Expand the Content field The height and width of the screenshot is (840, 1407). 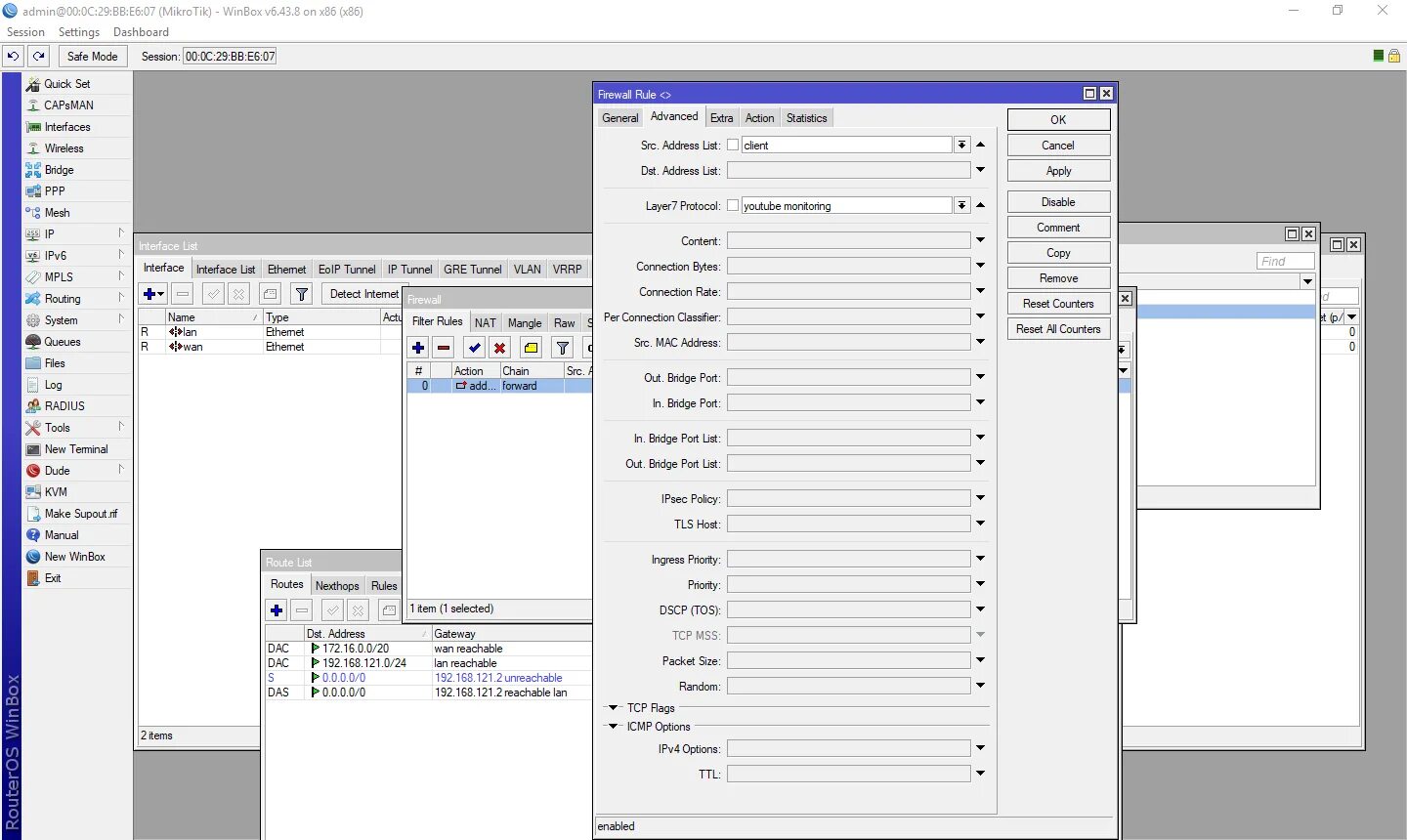(x=980, y=240)
